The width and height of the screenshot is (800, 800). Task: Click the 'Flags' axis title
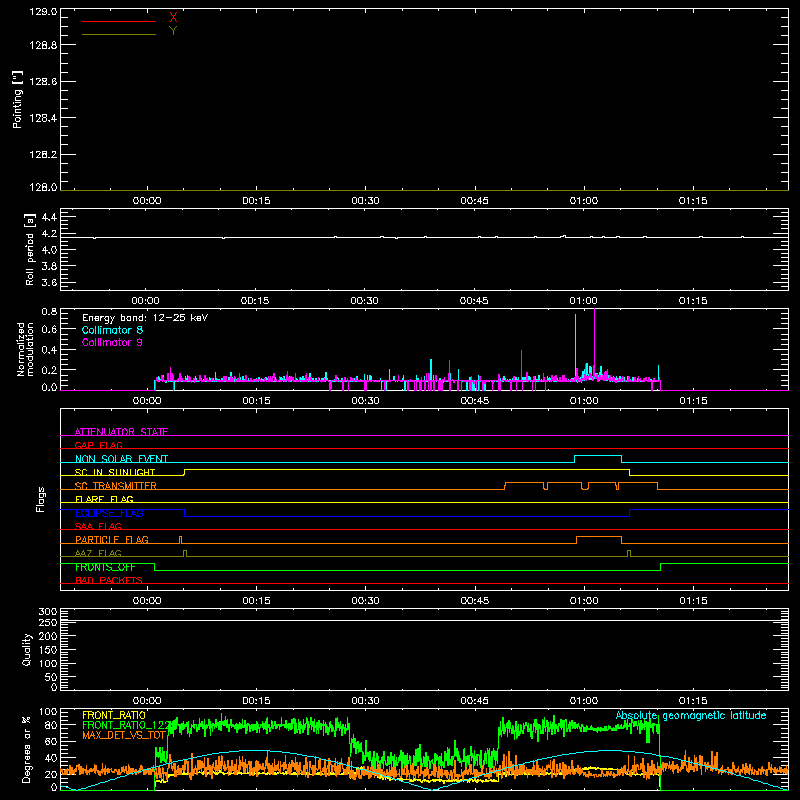click(x=41, y=499)
